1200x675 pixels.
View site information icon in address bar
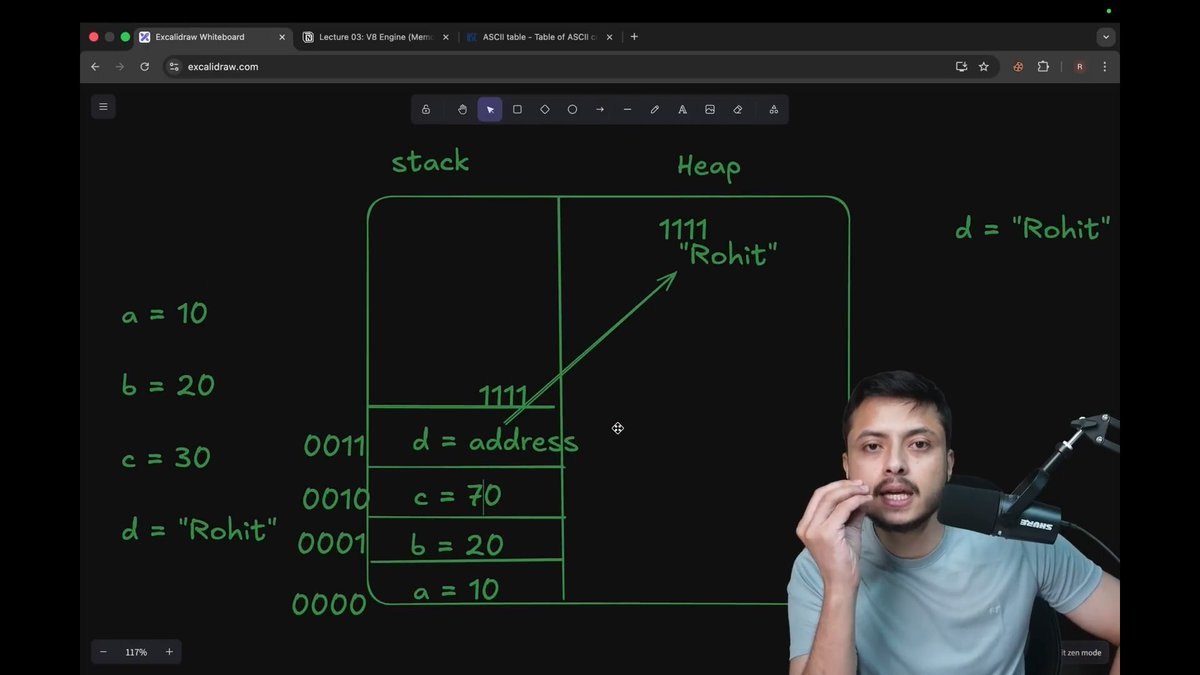tap(174, 67)
